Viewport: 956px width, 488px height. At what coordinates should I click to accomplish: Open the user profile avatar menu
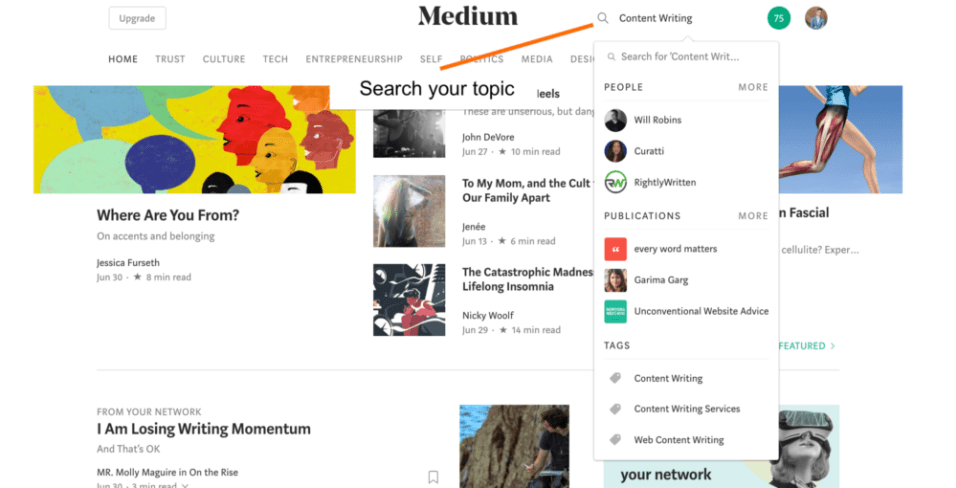coord(816,18)
